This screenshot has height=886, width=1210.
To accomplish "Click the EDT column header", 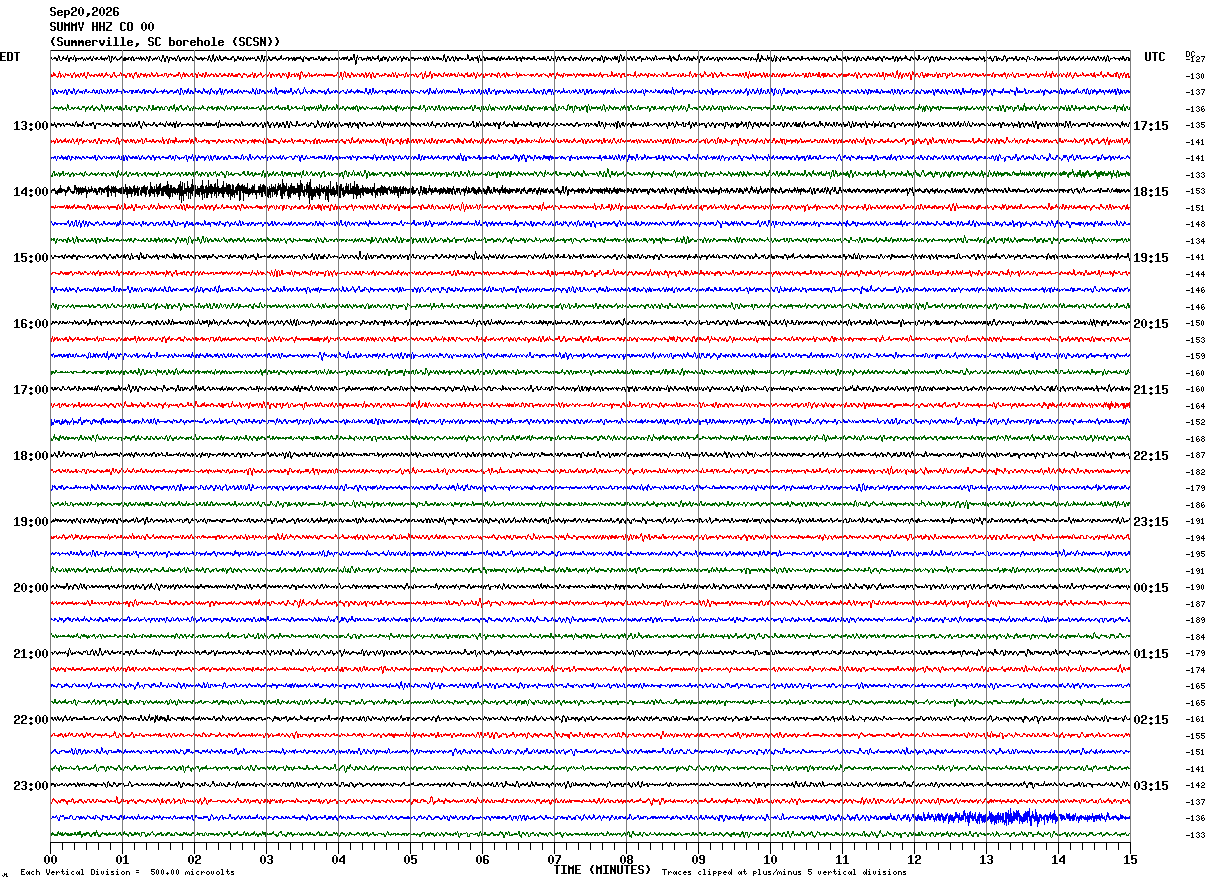I will (x=10, y=57).
